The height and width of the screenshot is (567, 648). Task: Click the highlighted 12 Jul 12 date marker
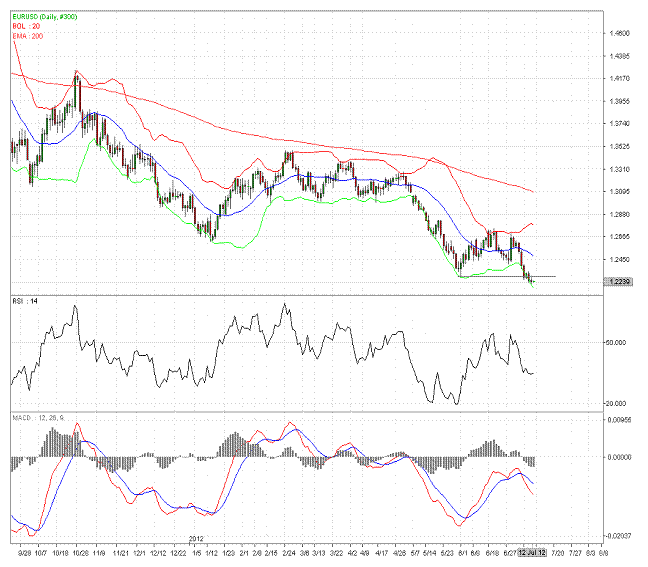(532, 551)
